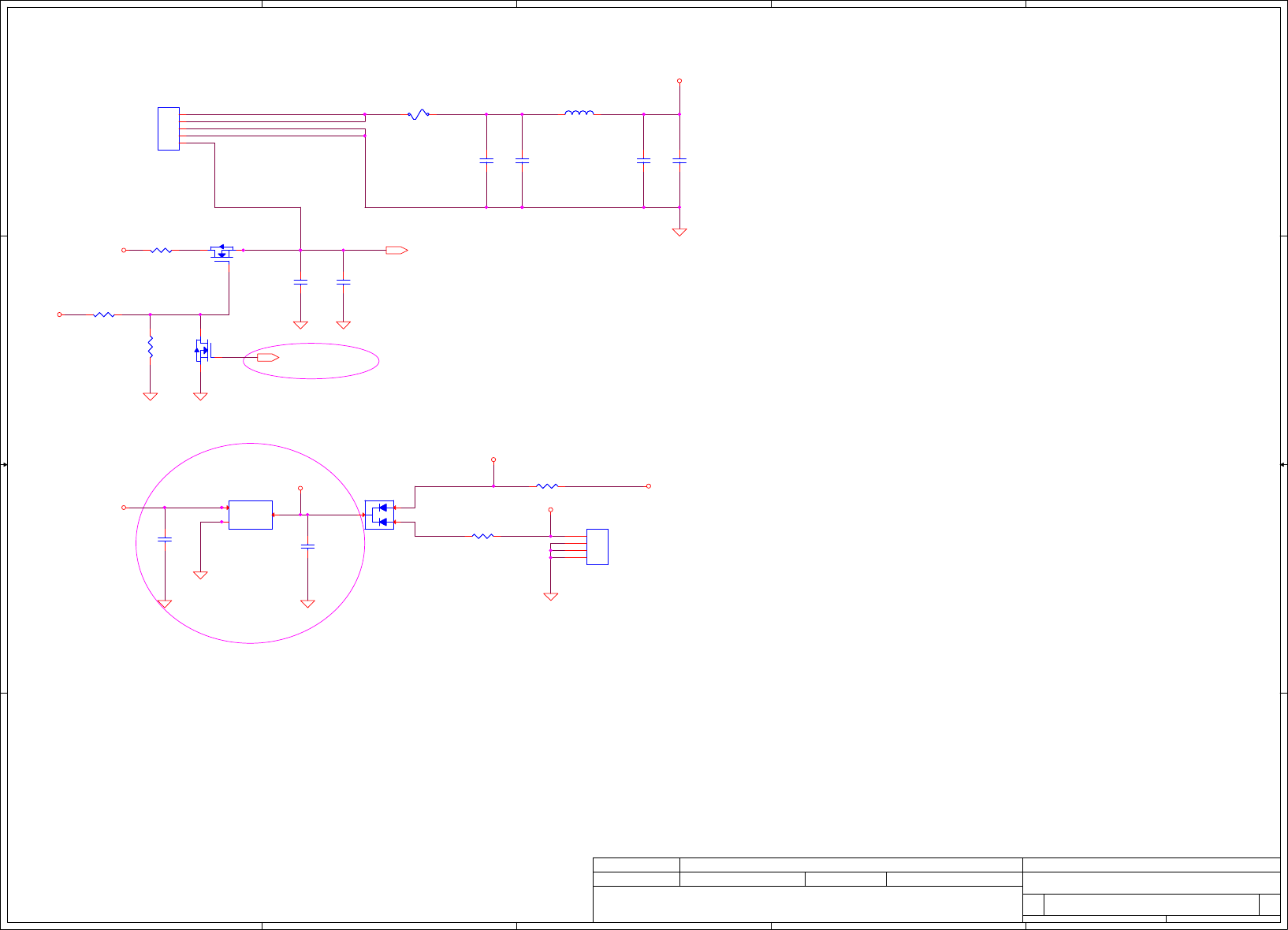Click the top-left cell of the title block
This screenshot has width=1288, height=930.
click(636, 865)
